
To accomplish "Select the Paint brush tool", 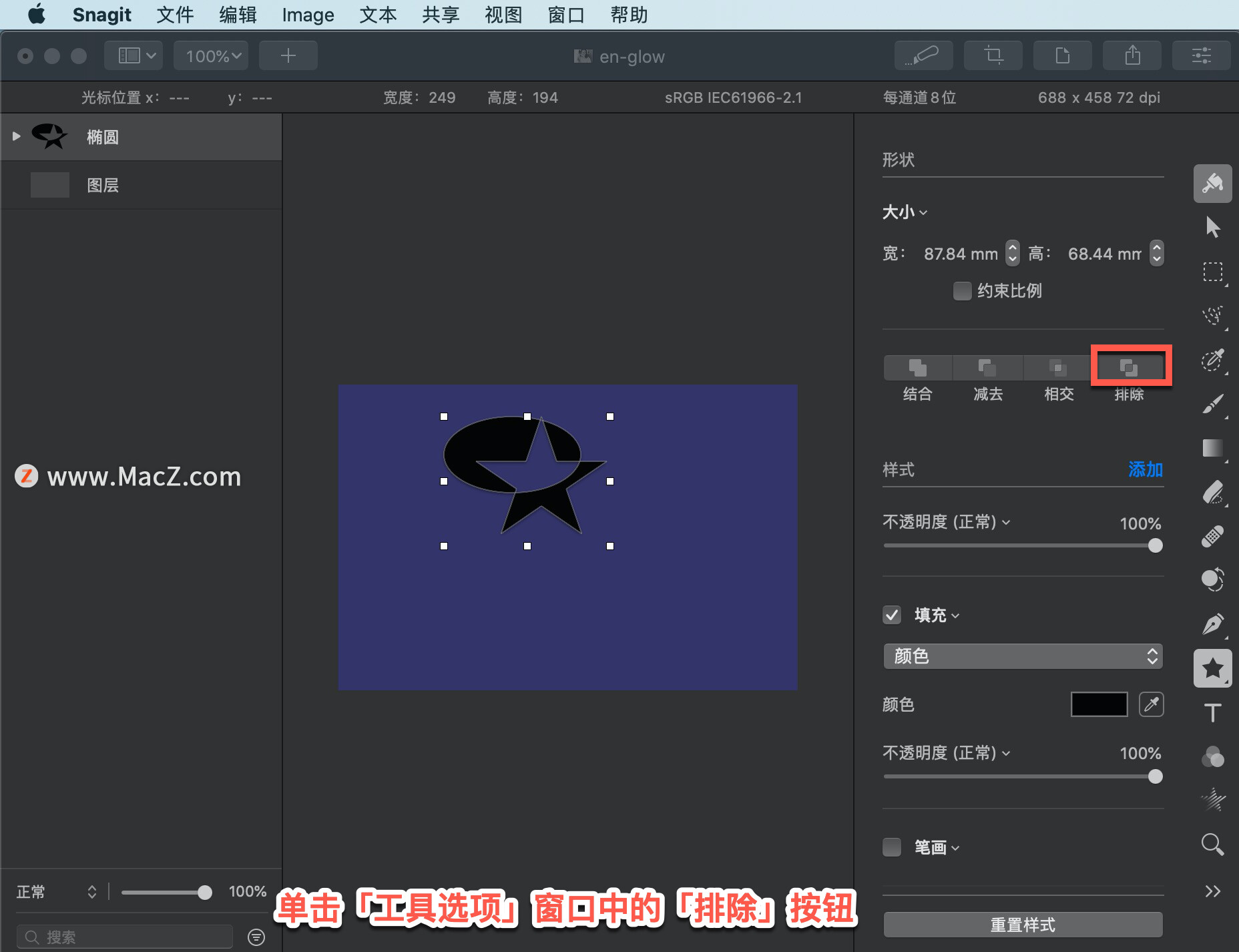I will (1212, 404).
